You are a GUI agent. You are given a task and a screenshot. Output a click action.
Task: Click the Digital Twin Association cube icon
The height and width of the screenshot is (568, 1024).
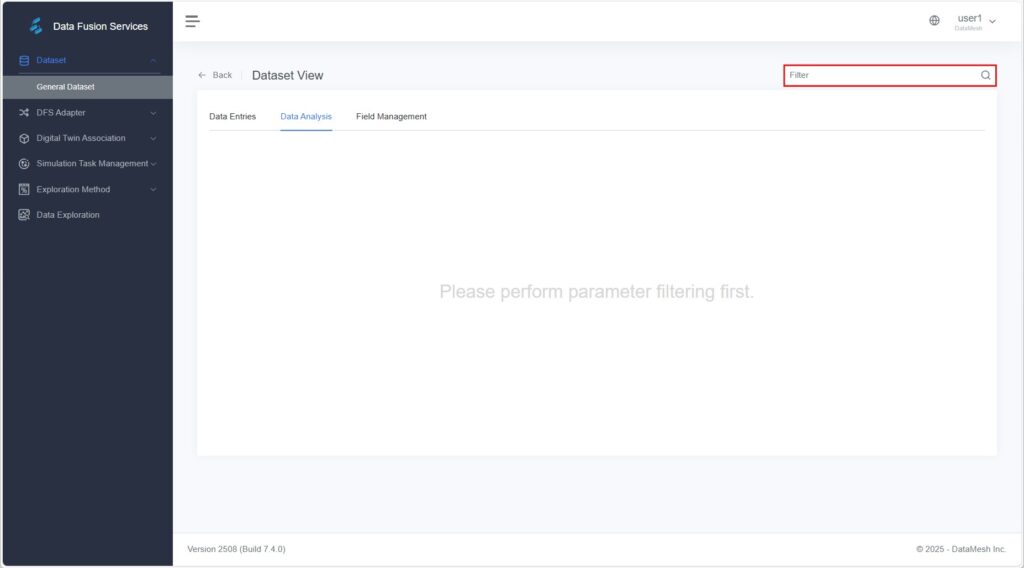pos(24,138)
